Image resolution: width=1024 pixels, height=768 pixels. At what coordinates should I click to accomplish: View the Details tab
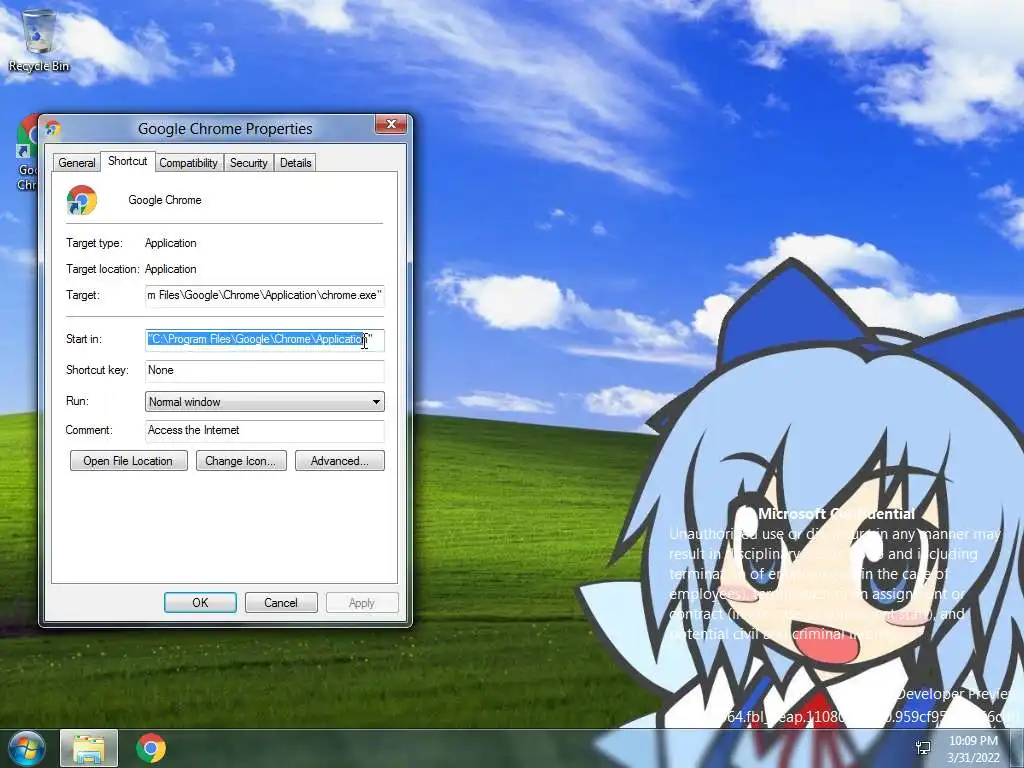tap(295, 163)
